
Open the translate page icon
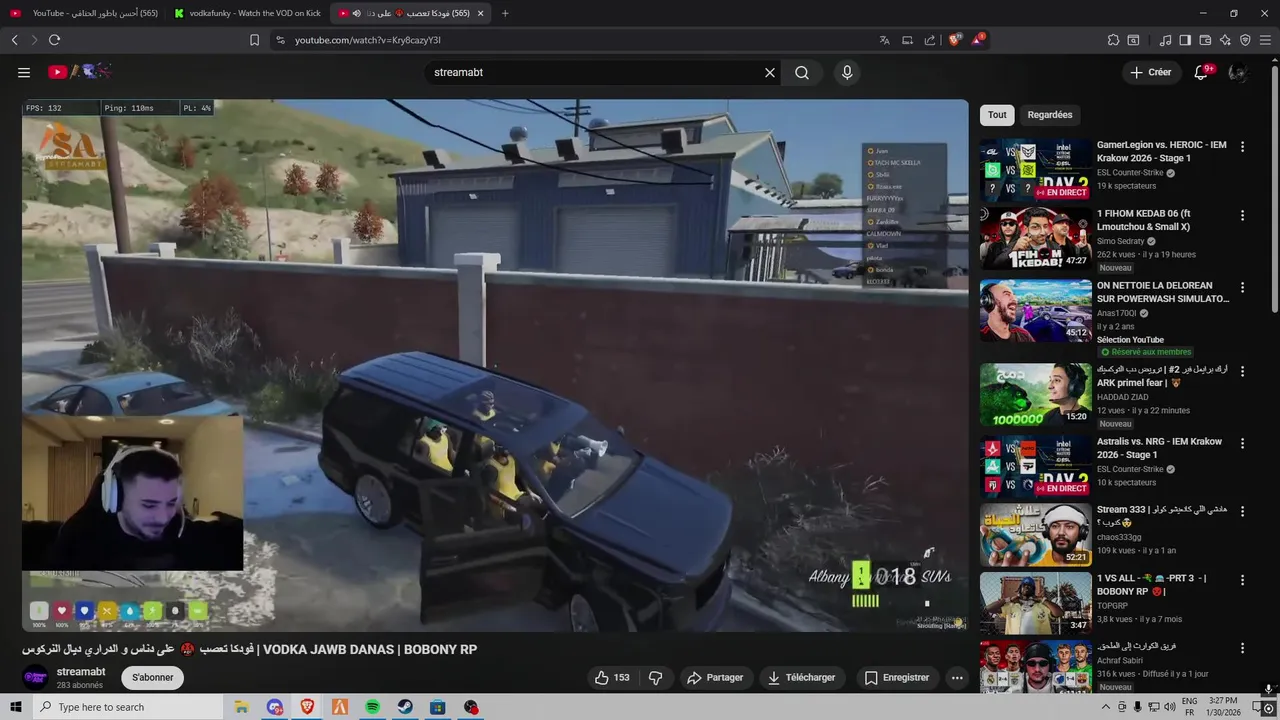click(x=884, y=40)
